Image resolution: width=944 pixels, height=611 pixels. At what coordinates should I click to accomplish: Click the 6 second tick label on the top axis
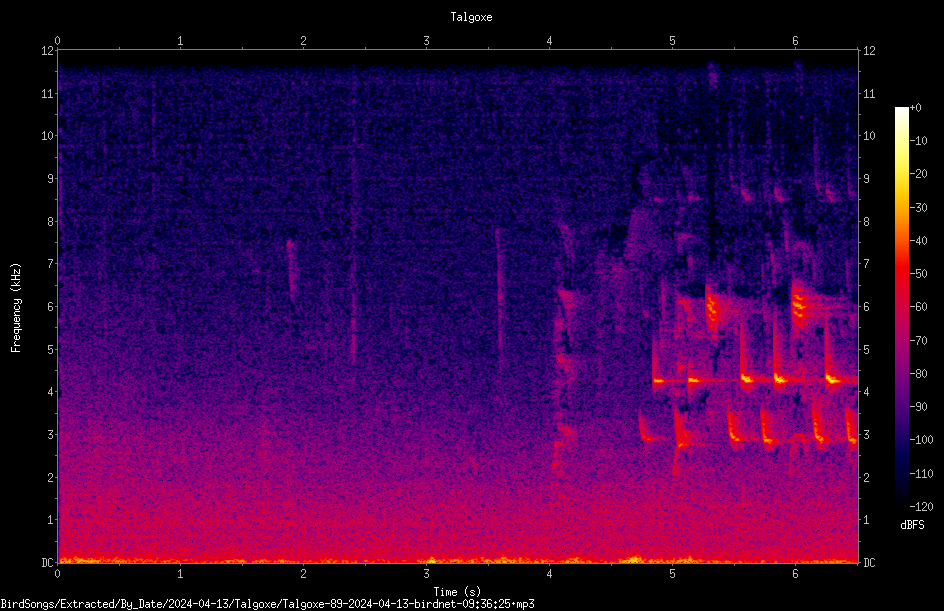pyautogui.click(x=795, y=41)
